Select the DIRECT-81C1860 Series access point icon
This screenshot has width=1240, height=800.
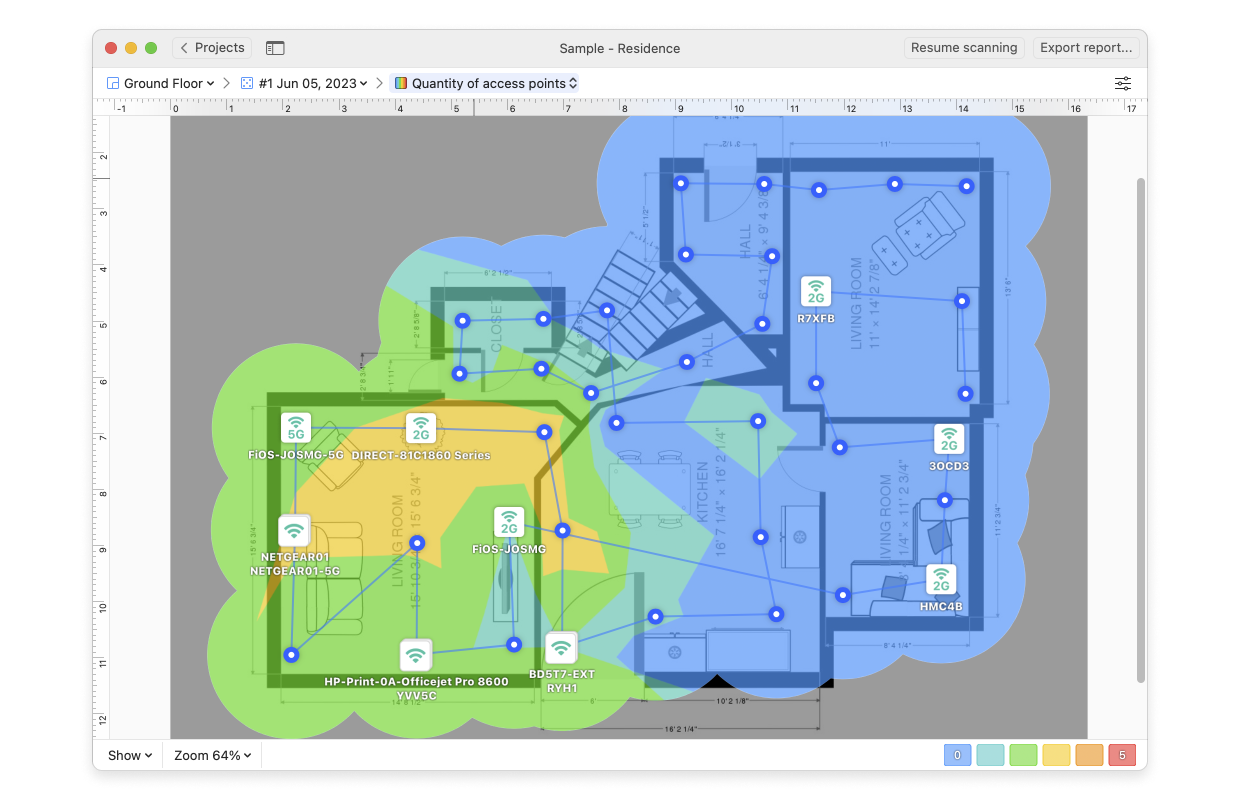(x=421, y=428)
